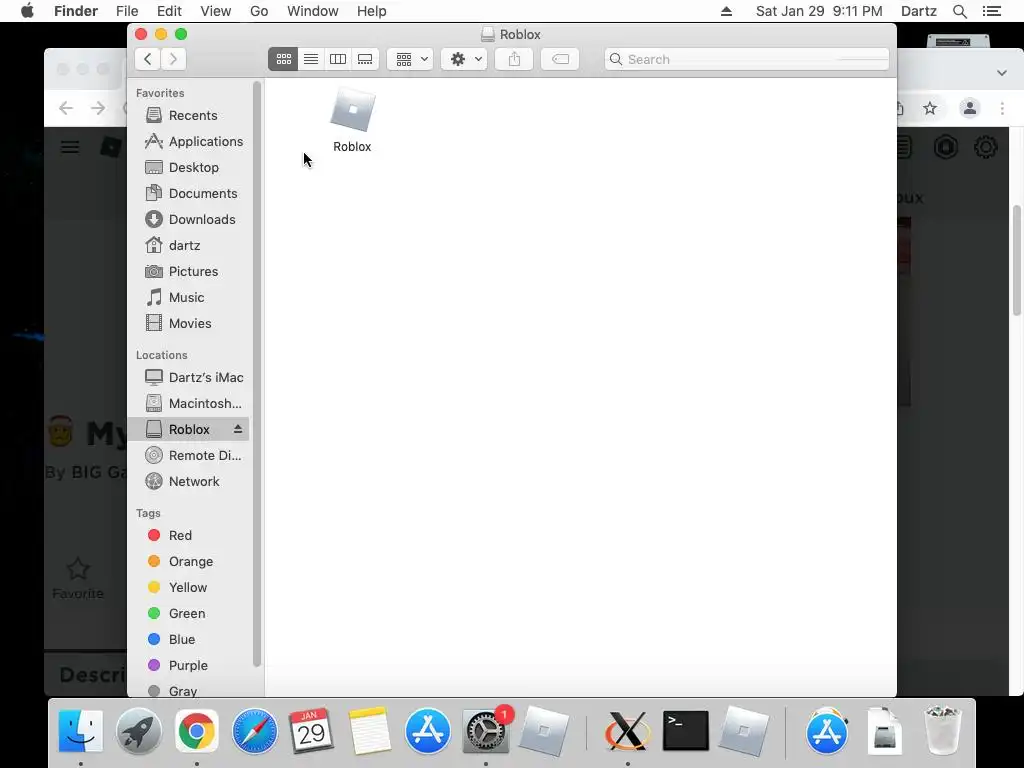The image size is (1024, 768).
Task: Open the Go menu
Action: (x=259, y=11)
